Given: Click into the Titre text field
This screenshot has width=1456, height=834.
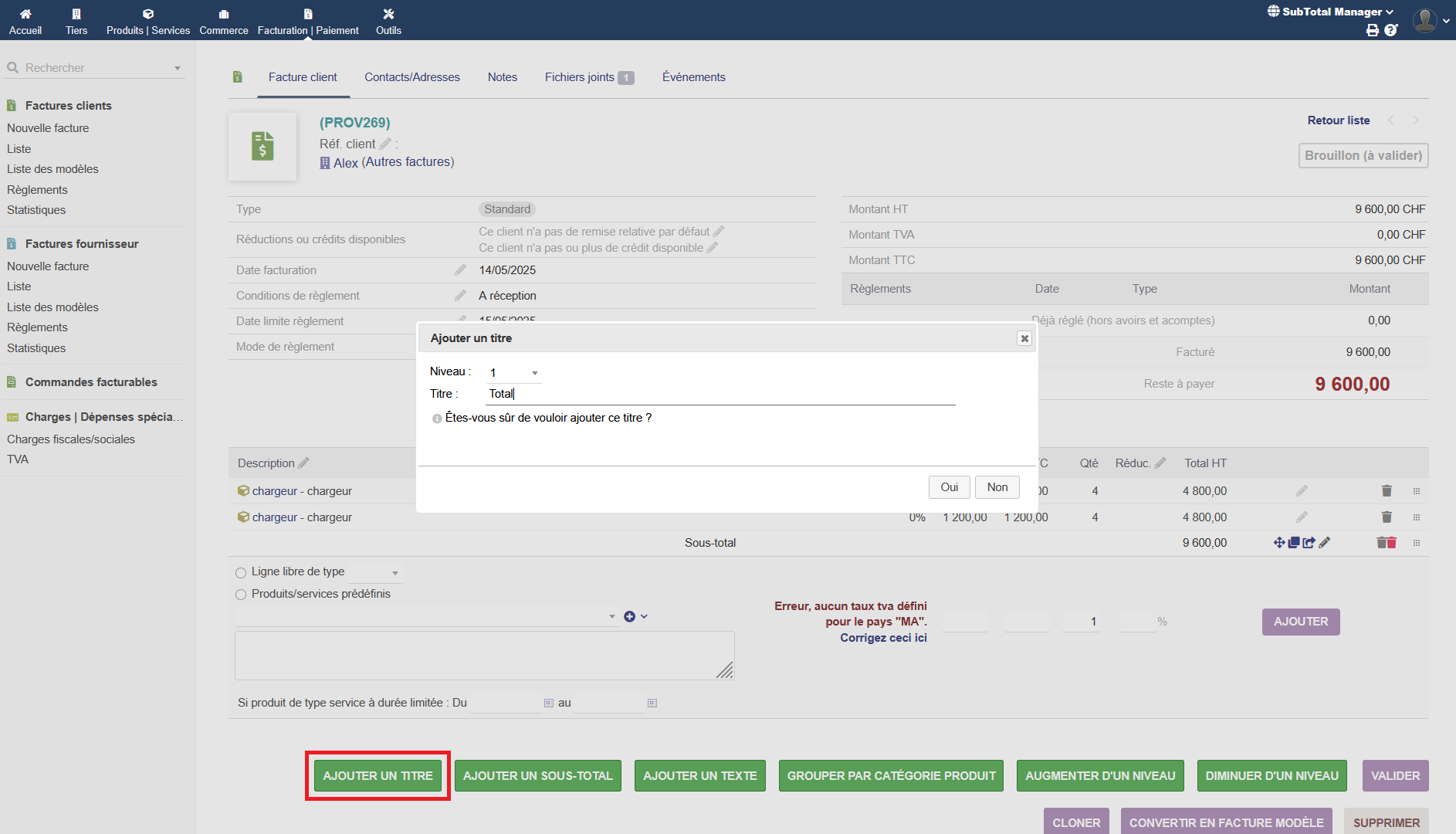Looking at the screenshot, I should tap(721, 394).
